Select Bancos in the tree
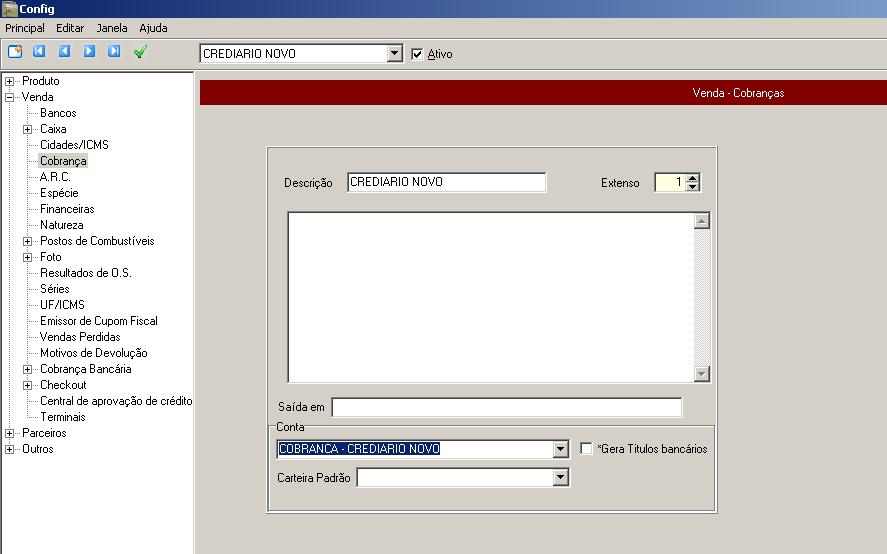Screen dimensions: 887x554 [x=58, y=113]
